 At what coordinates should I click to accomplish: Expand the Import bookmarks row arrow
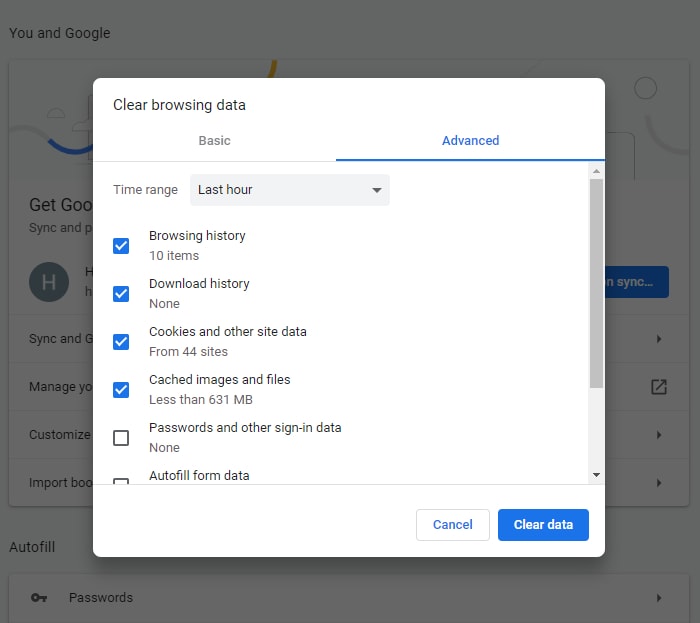[658, 483]
